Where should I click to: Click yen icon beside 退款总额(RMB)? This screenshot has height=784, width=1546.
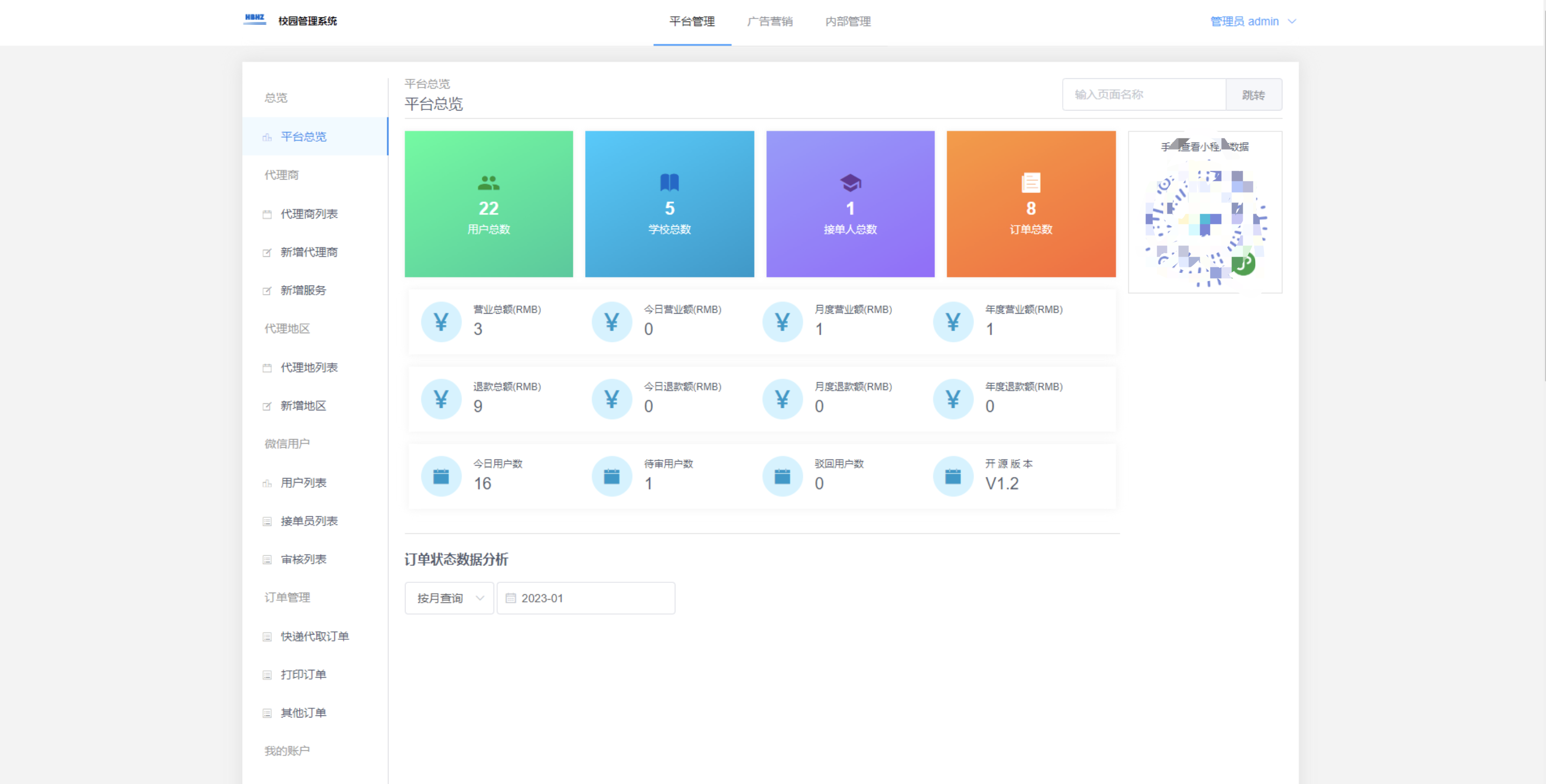(x=441, y=400)
